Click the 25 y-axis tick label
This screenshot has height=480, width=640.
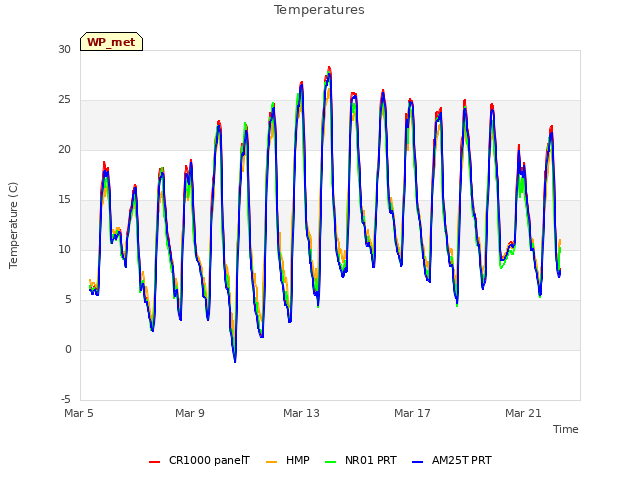click(64, 100)
